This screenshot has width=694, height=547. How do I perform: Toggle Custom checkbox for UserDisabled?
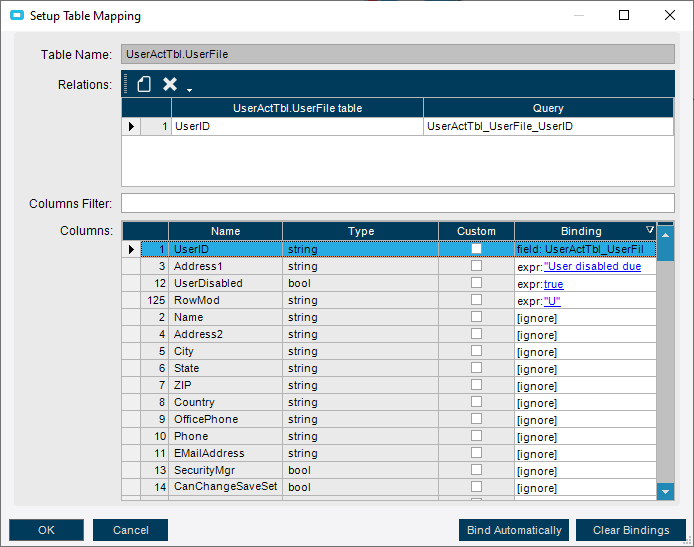pyautogui.click(x=476, y=282)
